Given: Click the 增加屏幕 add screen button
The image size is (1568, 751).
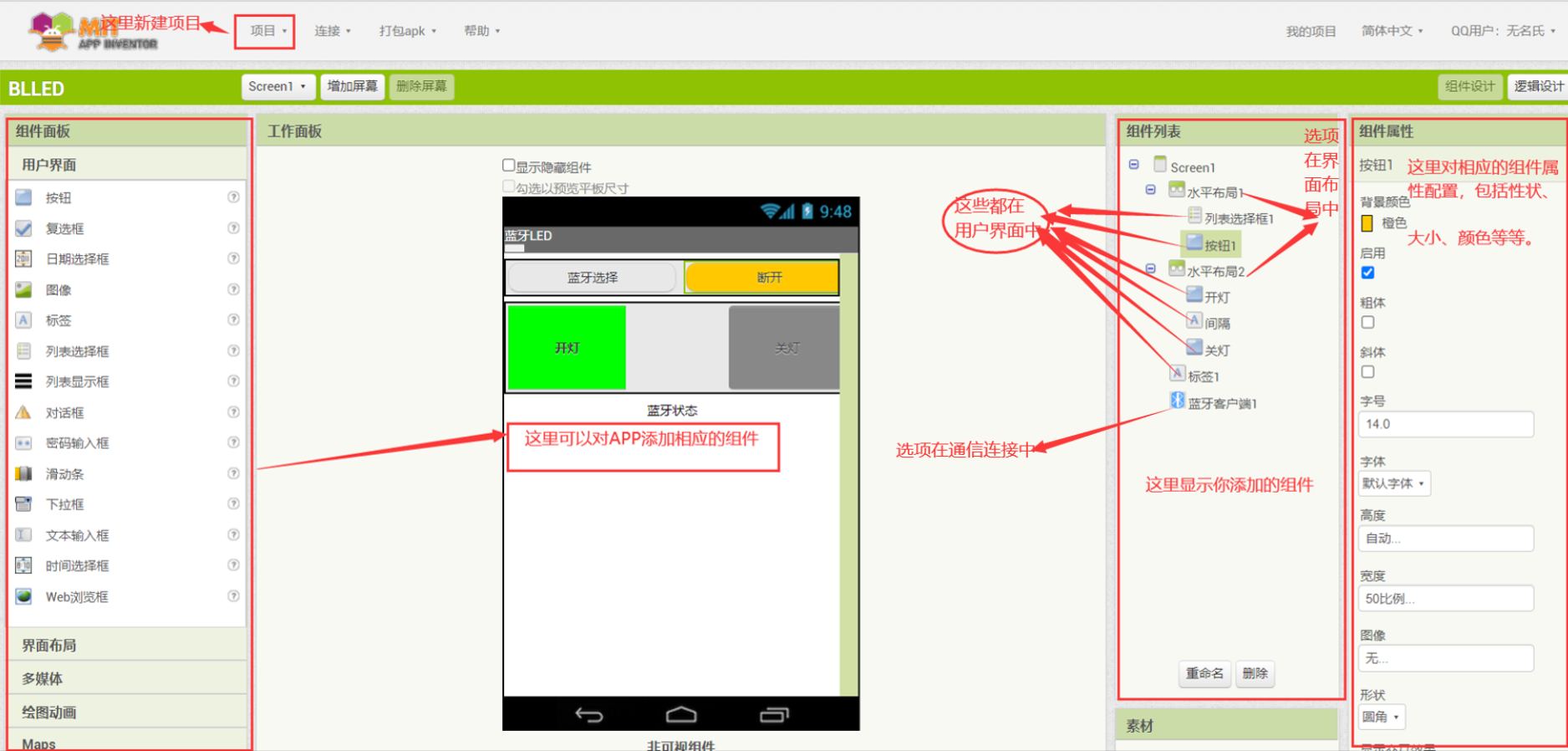Looking at the screenshot, I should [x=352, y=87].
